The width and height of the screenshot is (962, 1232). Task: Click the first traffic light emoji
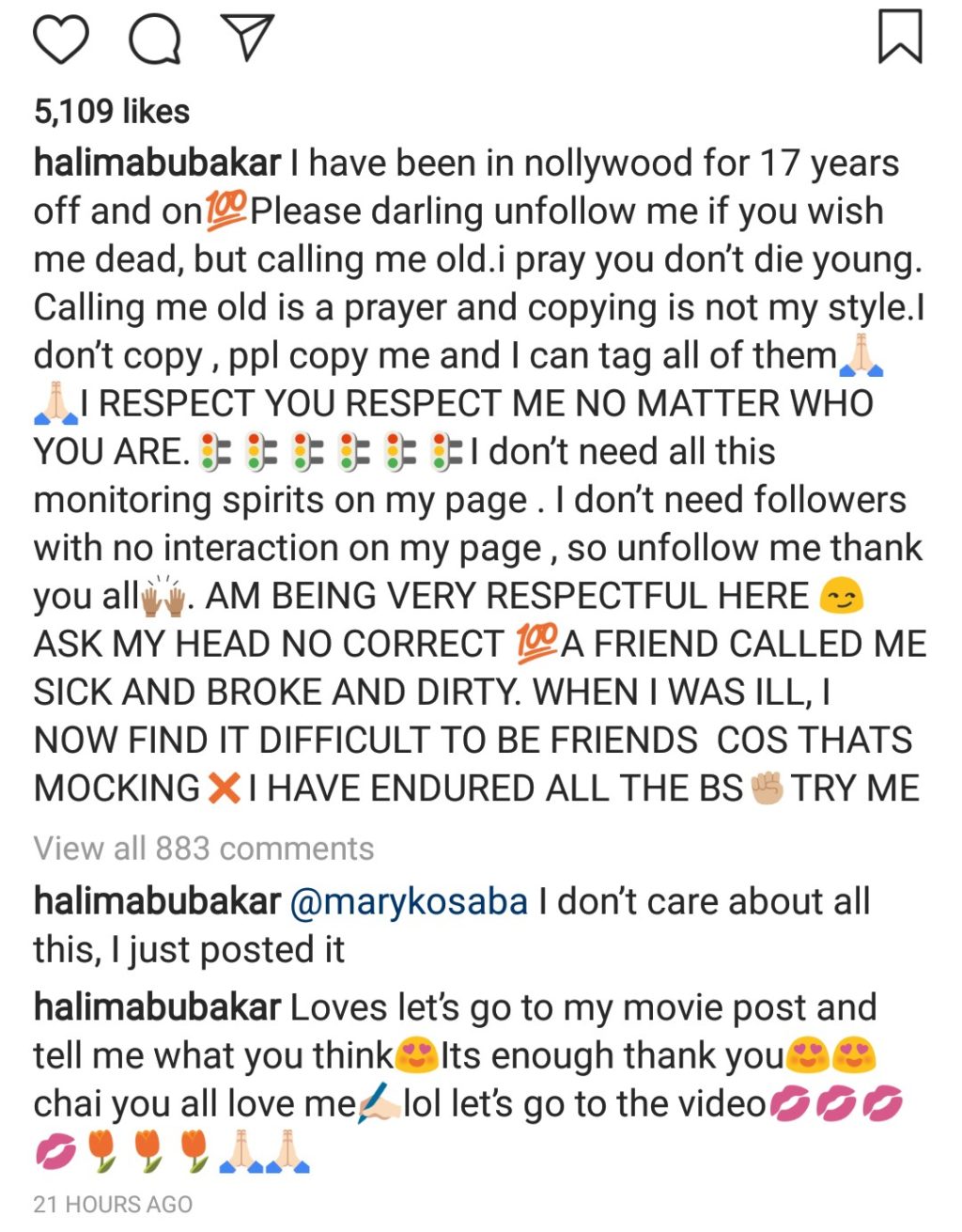215,451
